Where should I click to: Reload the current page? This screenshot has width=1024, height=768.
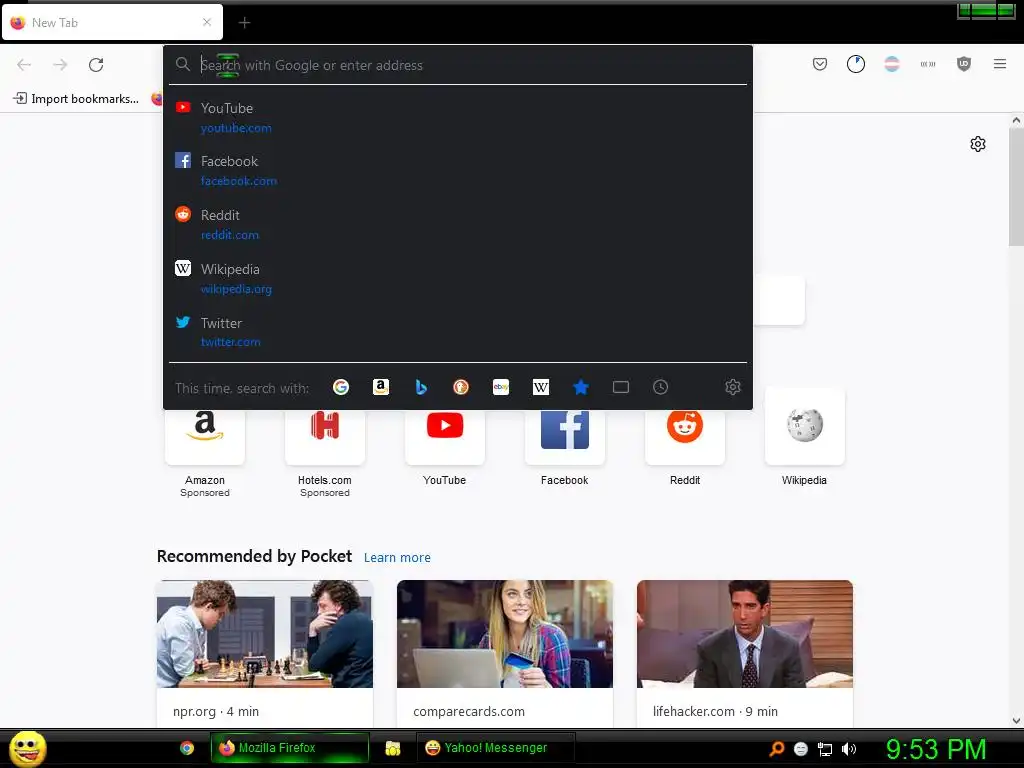96,65
